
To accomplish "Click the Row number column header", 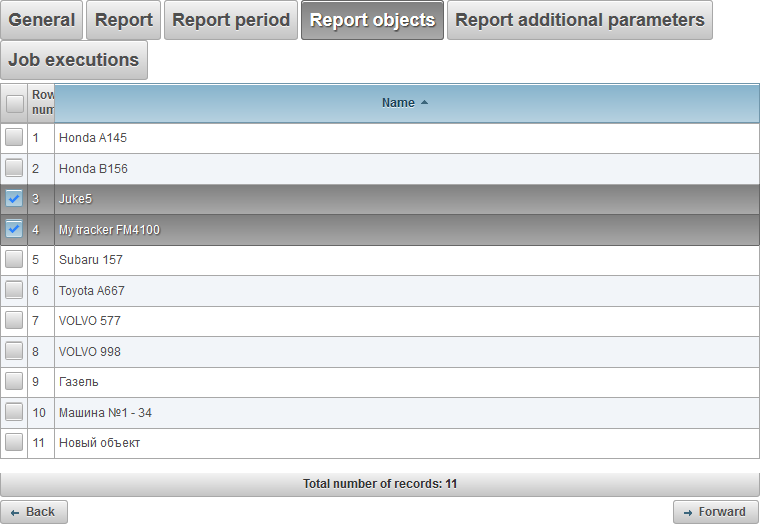I will [42, 103].
